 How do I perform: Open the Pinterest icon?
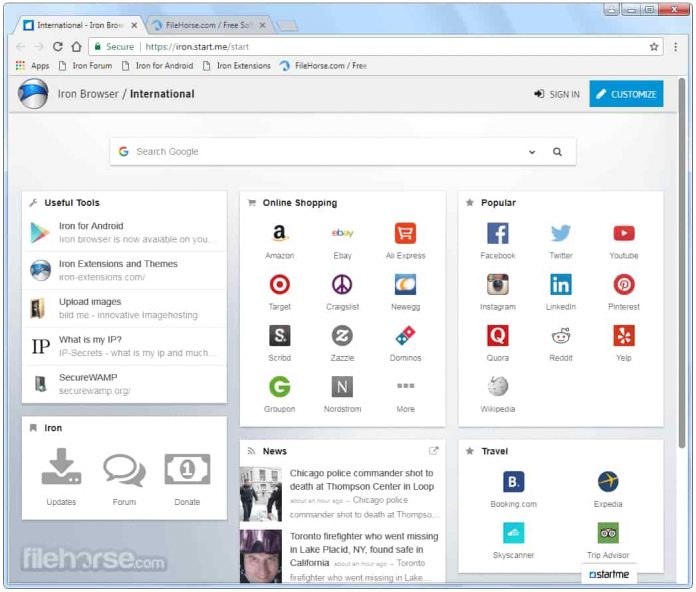624,285
